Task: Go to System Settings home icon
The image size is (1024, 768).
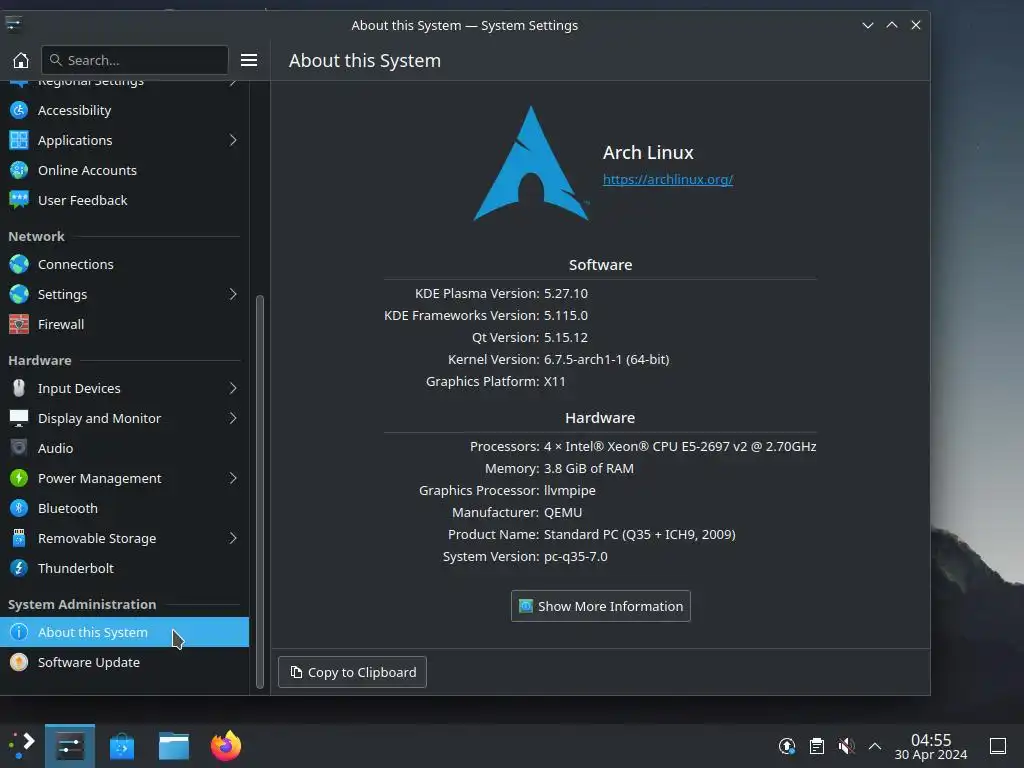Action: (21, 60)
